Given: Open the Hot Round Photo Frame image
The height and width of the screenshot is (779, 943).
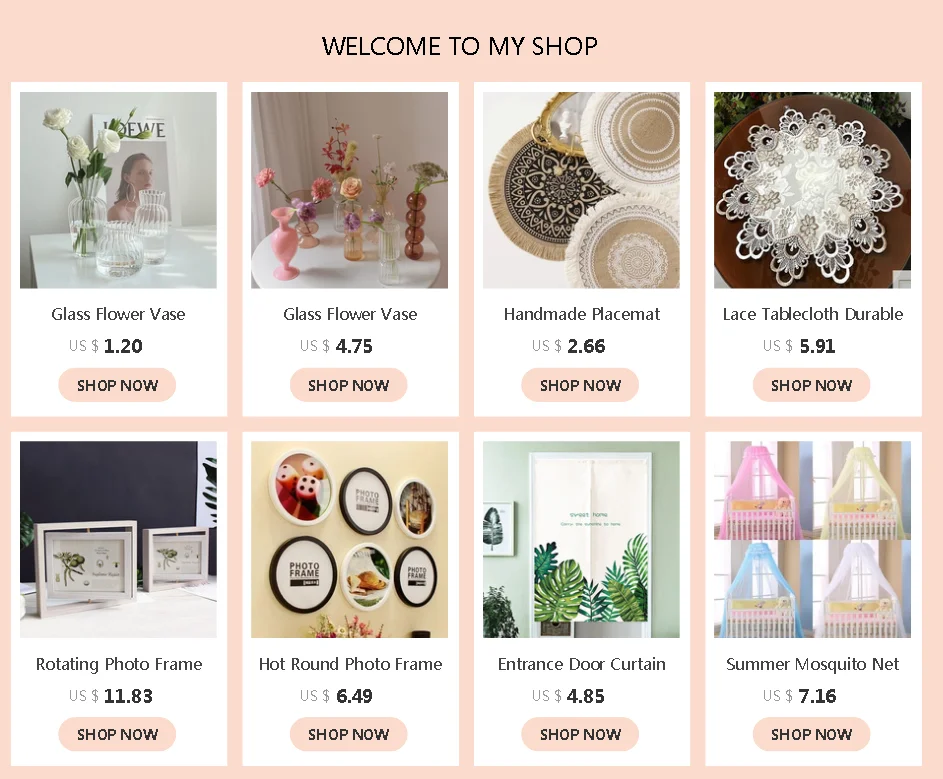Looking at the screenshot, I should [349, 540].
